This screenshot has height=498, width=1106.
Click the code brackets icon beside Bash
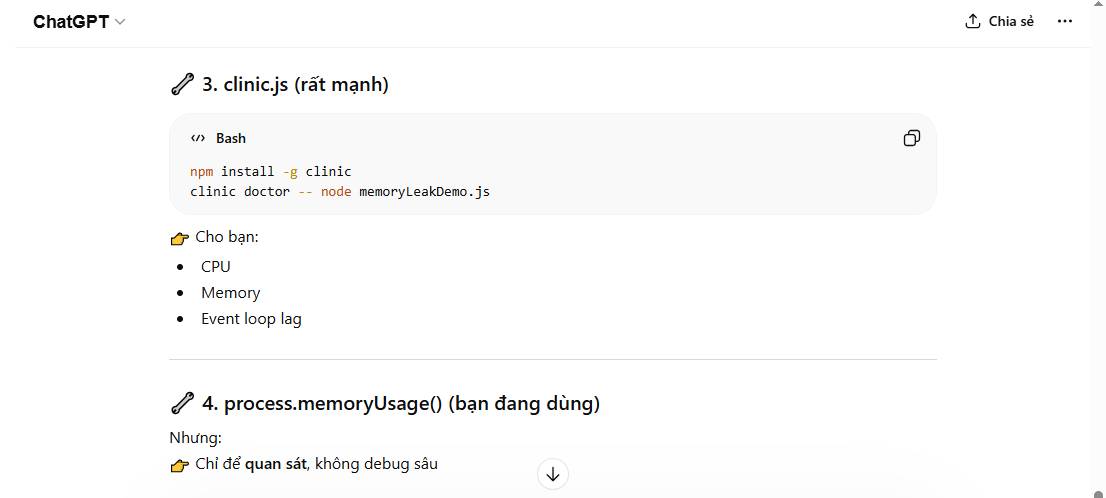(198, 138)
